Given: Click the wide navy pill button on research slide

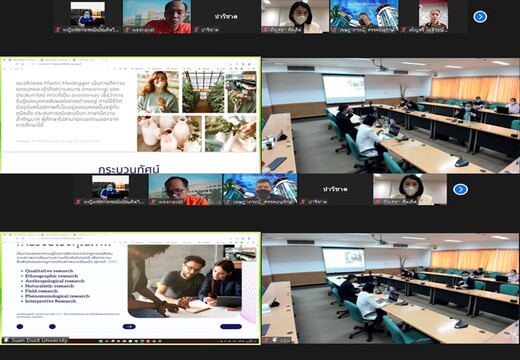Looking at the screenshot, I should pos(231,326).
